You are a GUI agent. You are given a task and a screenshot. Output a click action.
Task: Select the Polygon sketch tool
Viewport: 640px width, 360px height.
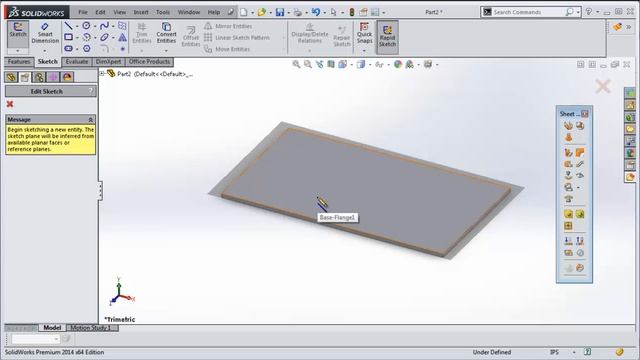coord(86,49)
